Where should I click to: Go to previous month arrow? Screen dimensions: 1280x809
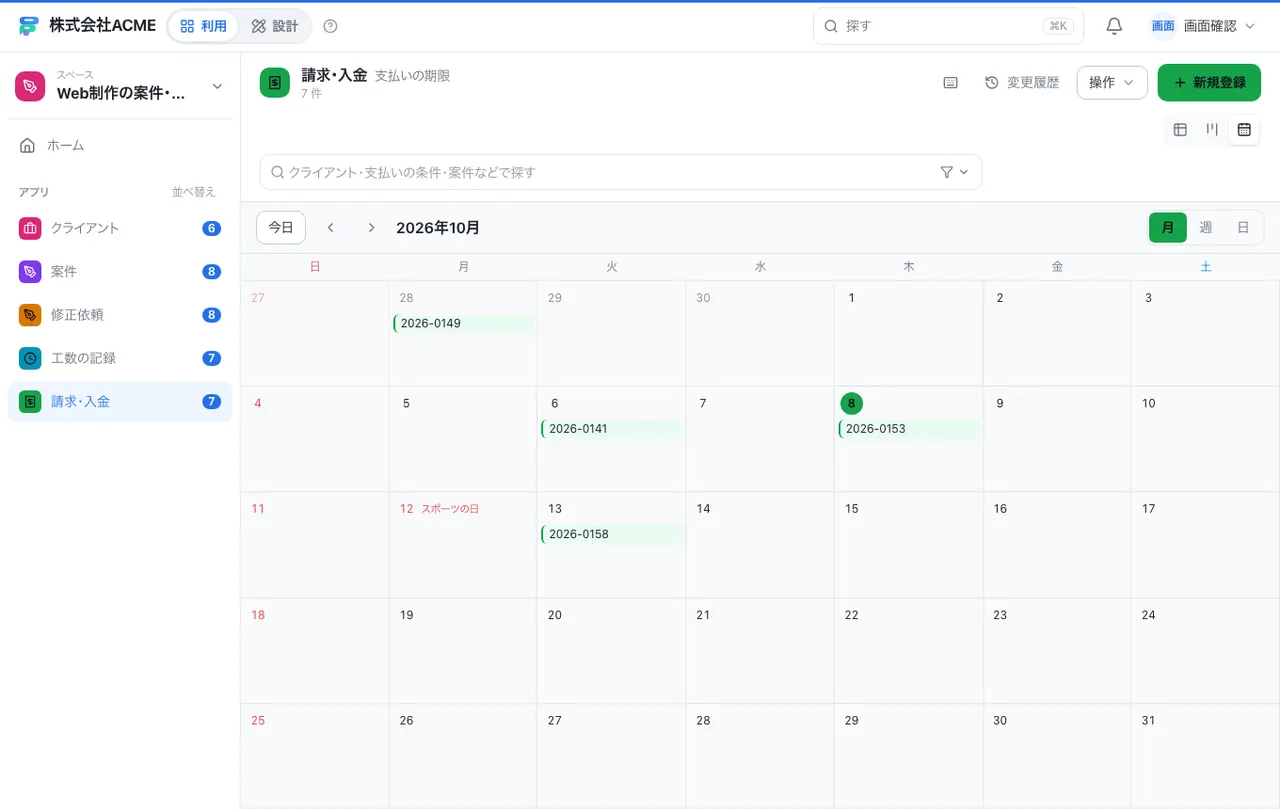click(x=330, y=228)
